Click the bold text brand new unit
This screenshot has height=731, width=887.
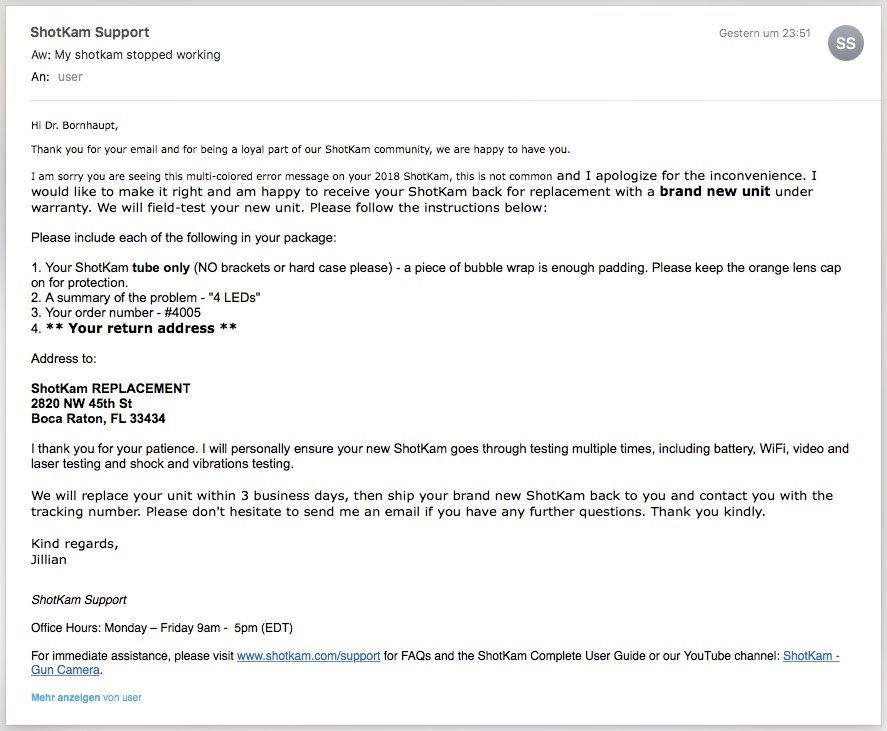714,191
